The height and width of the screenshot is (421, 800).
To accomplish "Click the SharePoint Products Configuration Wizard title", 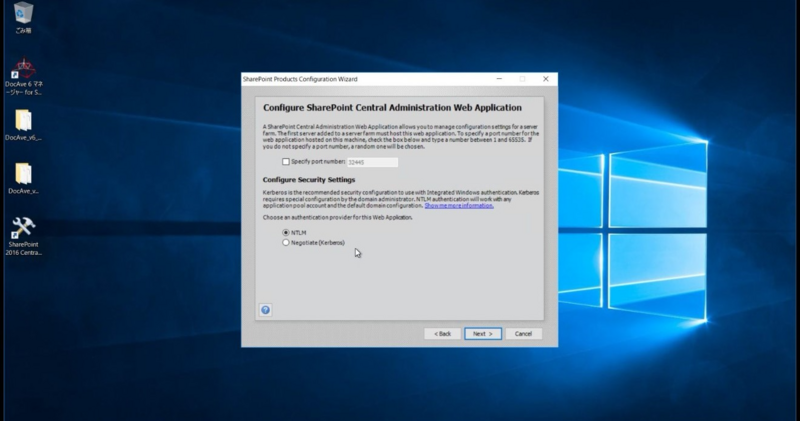I will tap(300, 79).
